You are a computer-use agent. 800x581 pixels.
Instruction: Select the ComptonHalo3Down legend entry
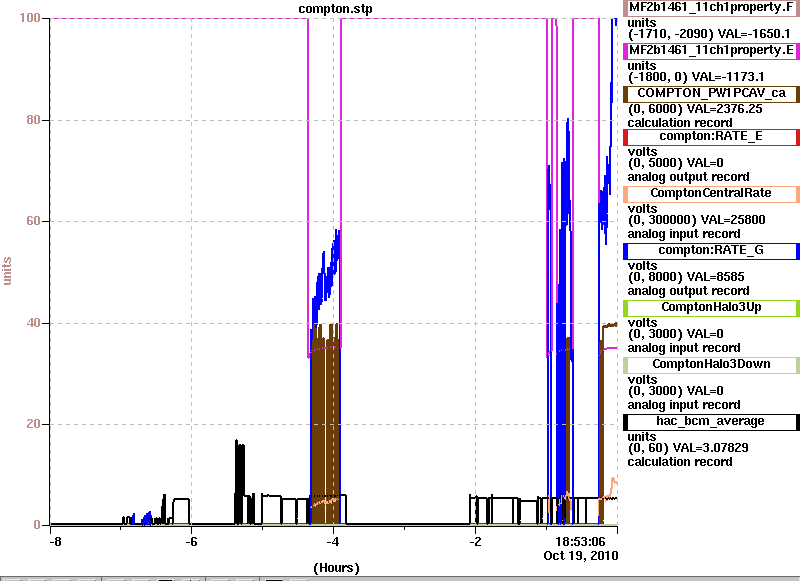click(711, 364)
